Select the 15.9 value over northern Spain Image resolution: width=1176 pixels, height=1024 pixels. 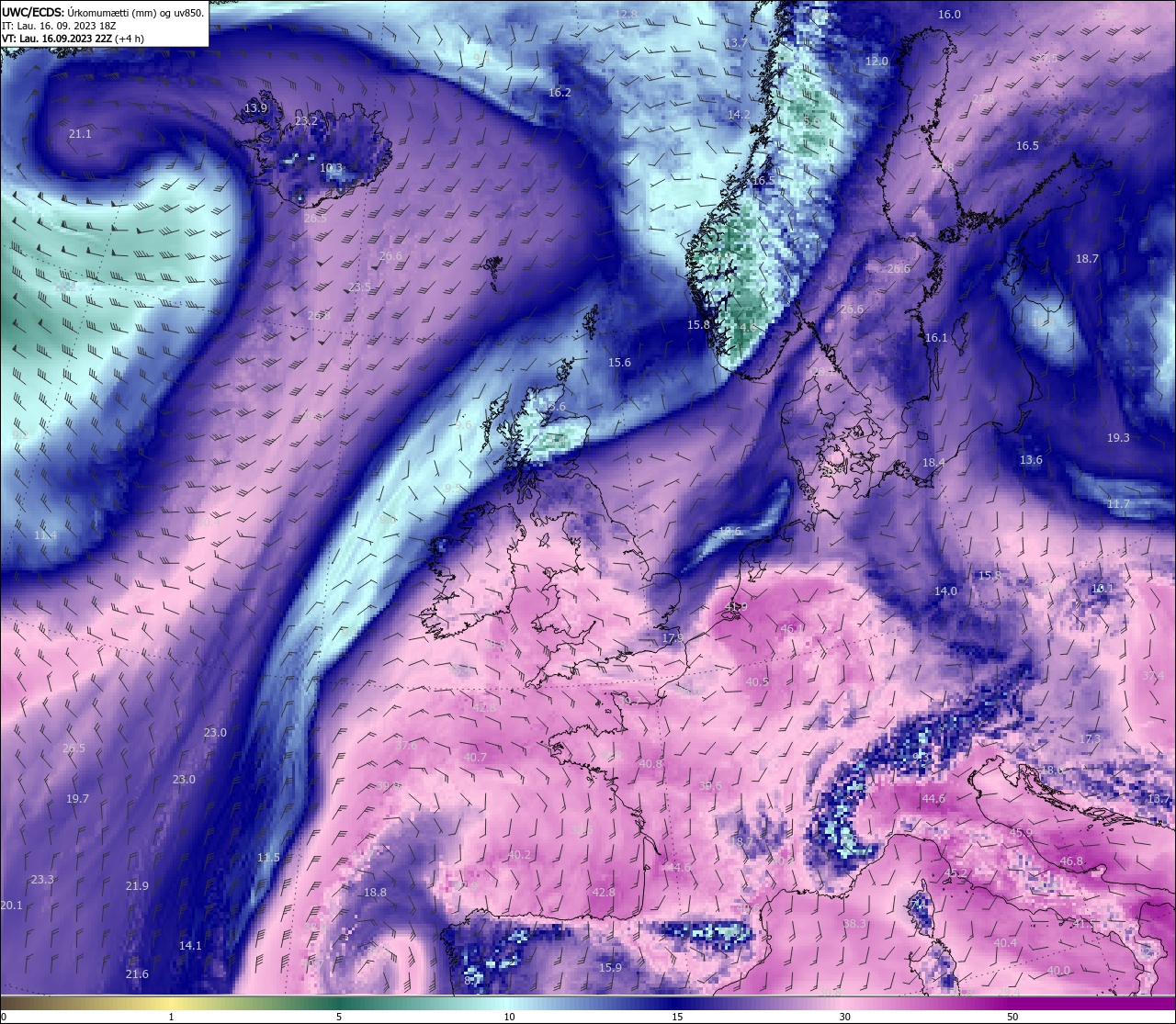[x=610, y=968]
